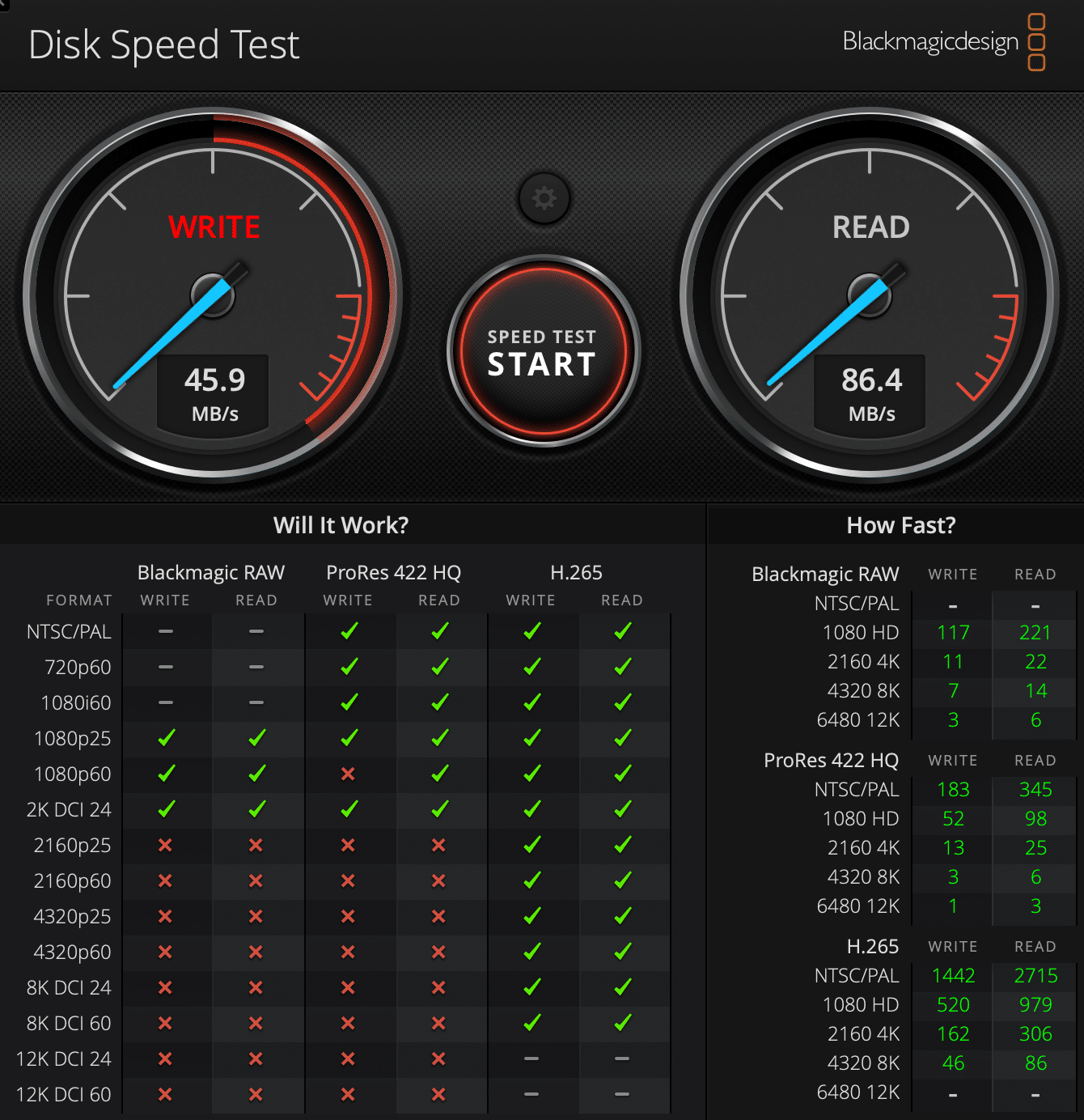Click the read speed 86.4 MB/s readout
The image size is (1084, 1120).
tap(871, 394)
